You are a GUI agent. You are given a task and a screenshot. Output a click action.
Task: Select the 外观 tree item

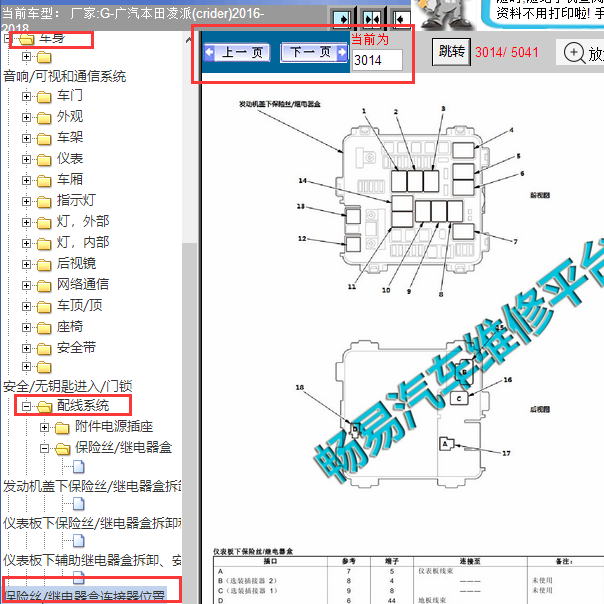point(70,116)
